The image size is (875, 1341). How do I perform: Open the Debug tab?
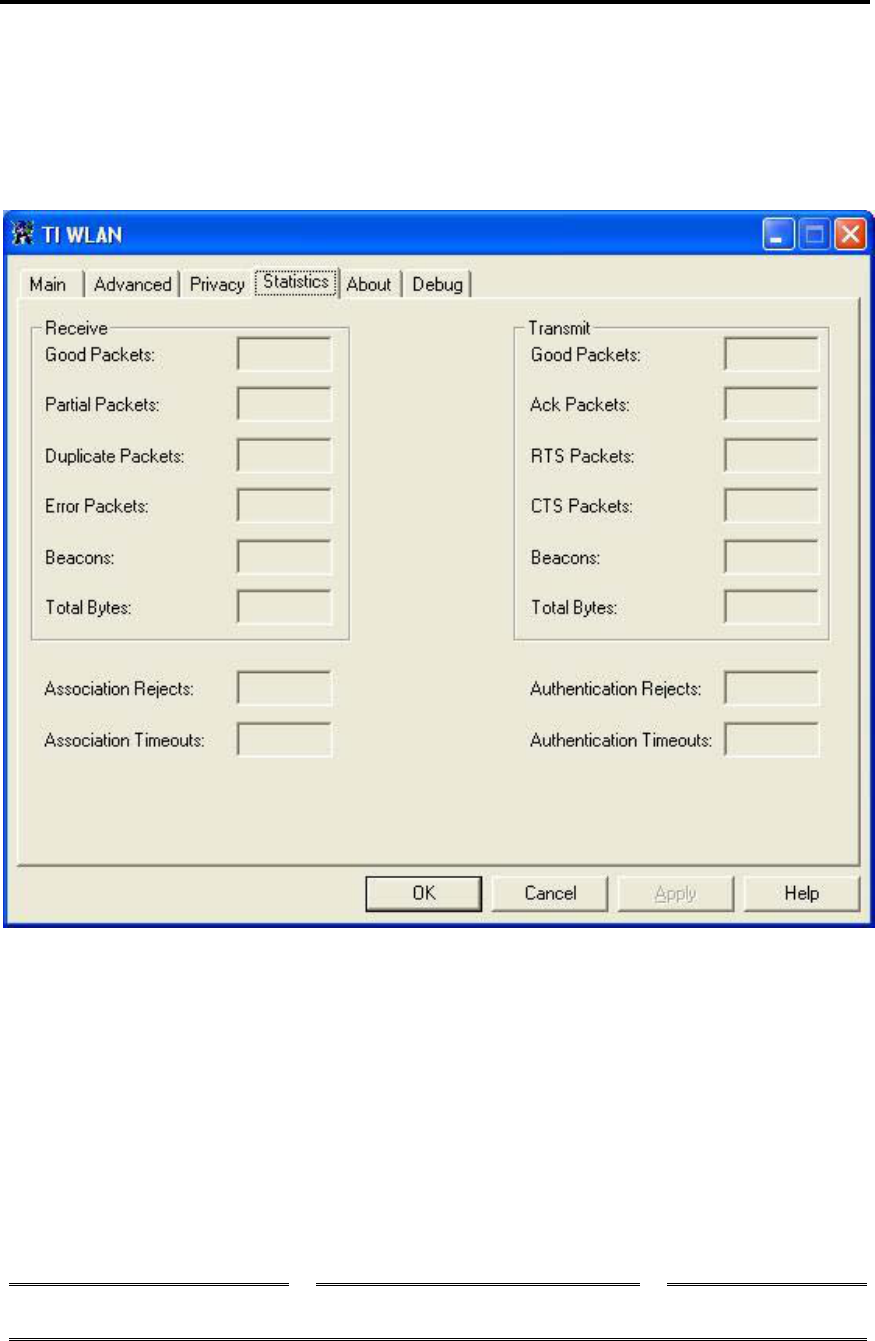click(x=438, y=285)
